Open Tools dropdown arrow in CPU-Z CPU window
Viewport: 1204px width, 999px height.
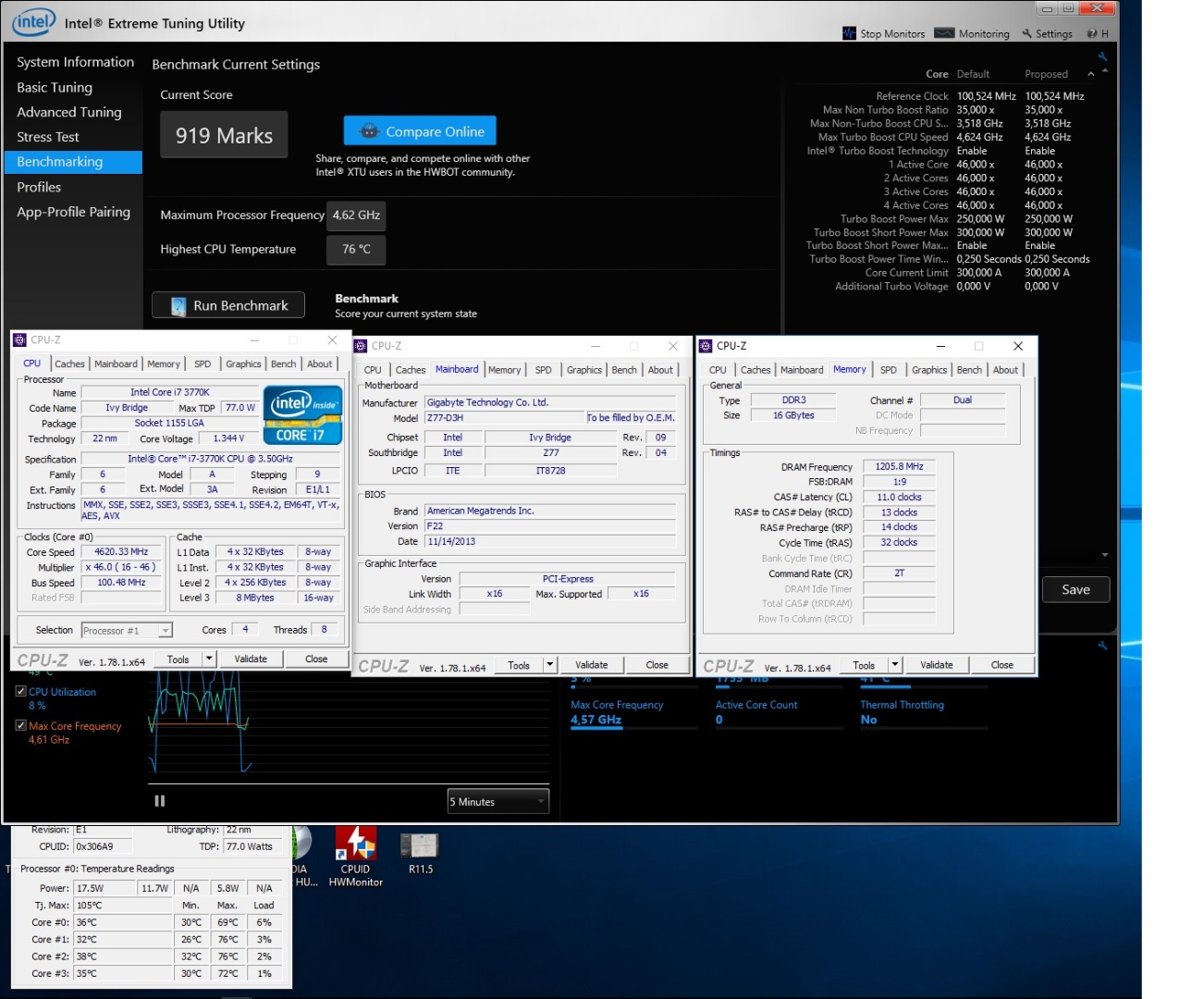tap(210, 659)
